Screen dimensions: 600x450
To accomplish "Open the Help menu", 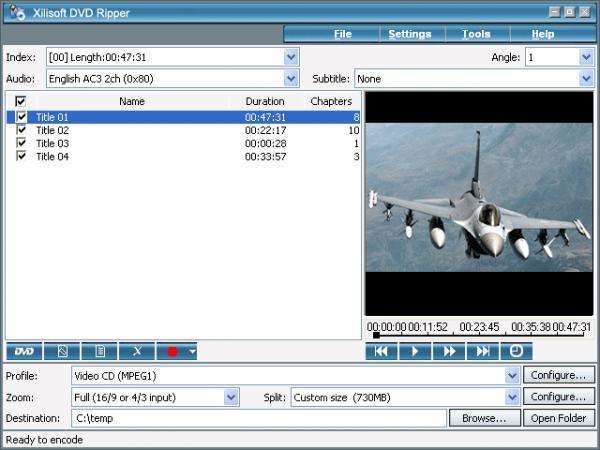I will [x=543, y=34].
